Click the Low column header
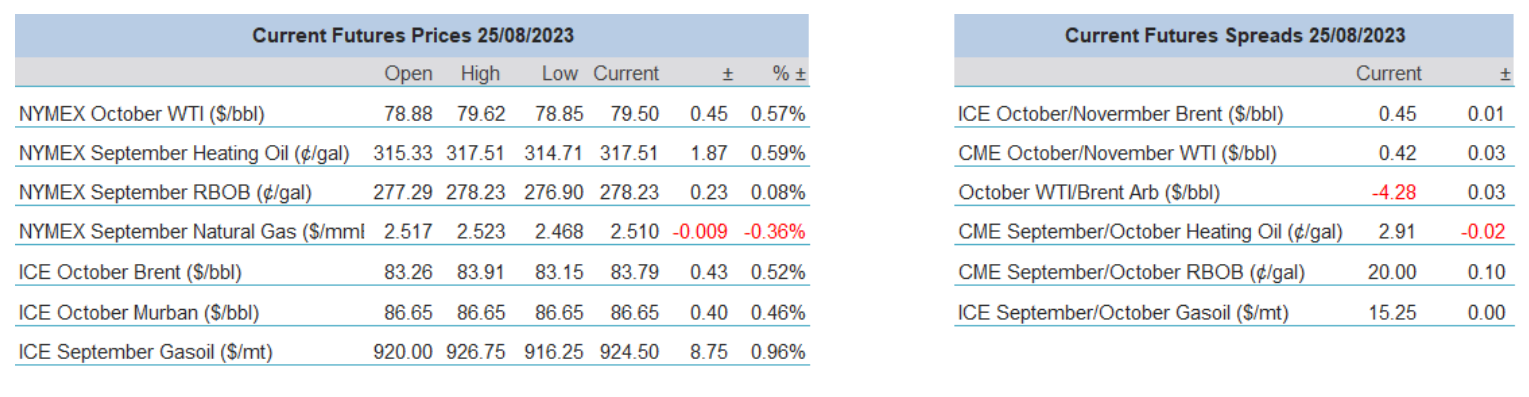Screen dimensions: 1529x397 (x=563, y=74)
